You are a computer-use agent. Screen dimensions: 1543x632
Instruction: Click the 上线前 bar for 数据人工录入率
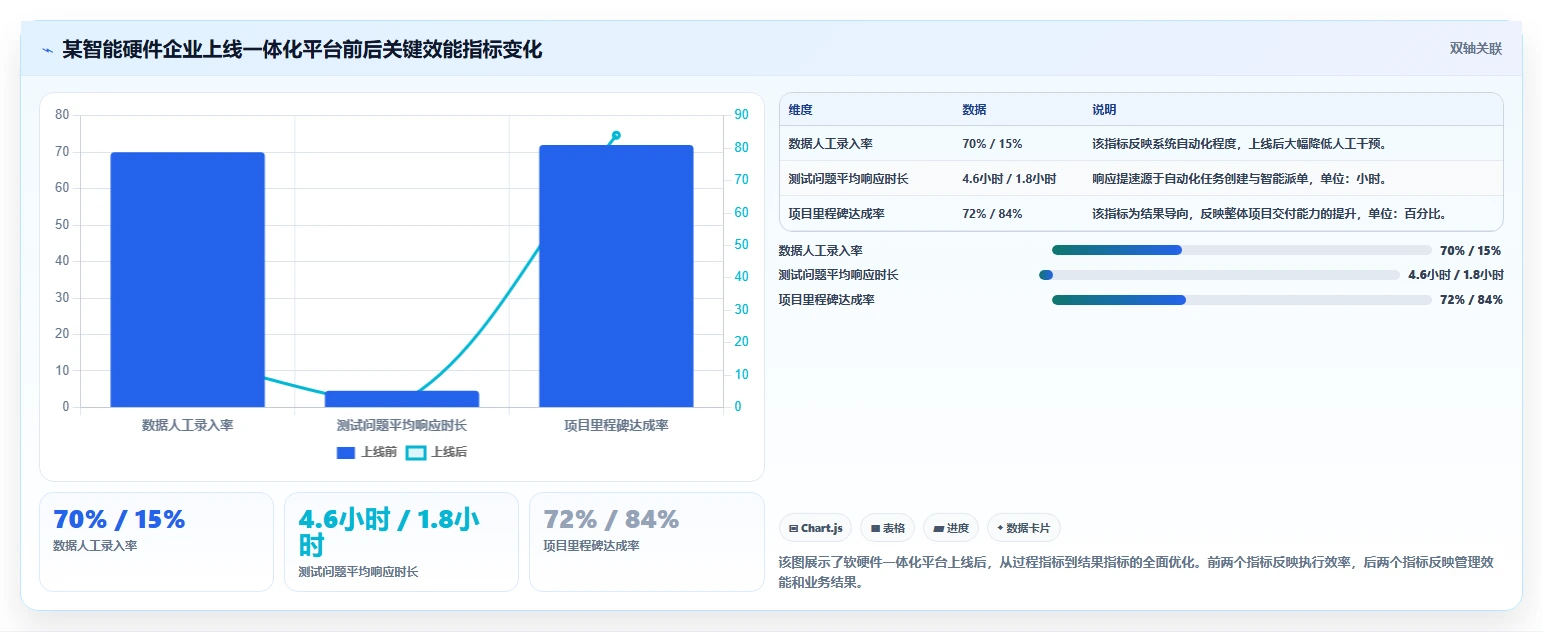tap(187, 280)
